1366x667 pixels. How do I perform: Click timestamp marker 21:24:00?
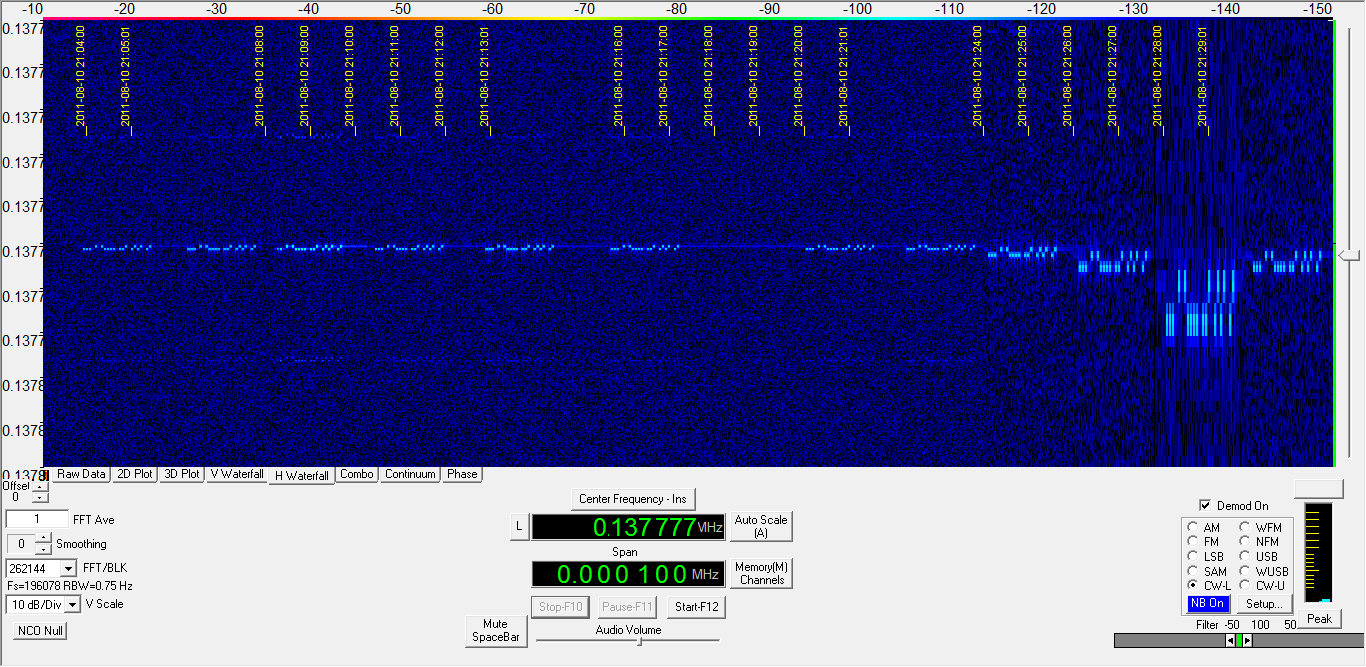978,77
